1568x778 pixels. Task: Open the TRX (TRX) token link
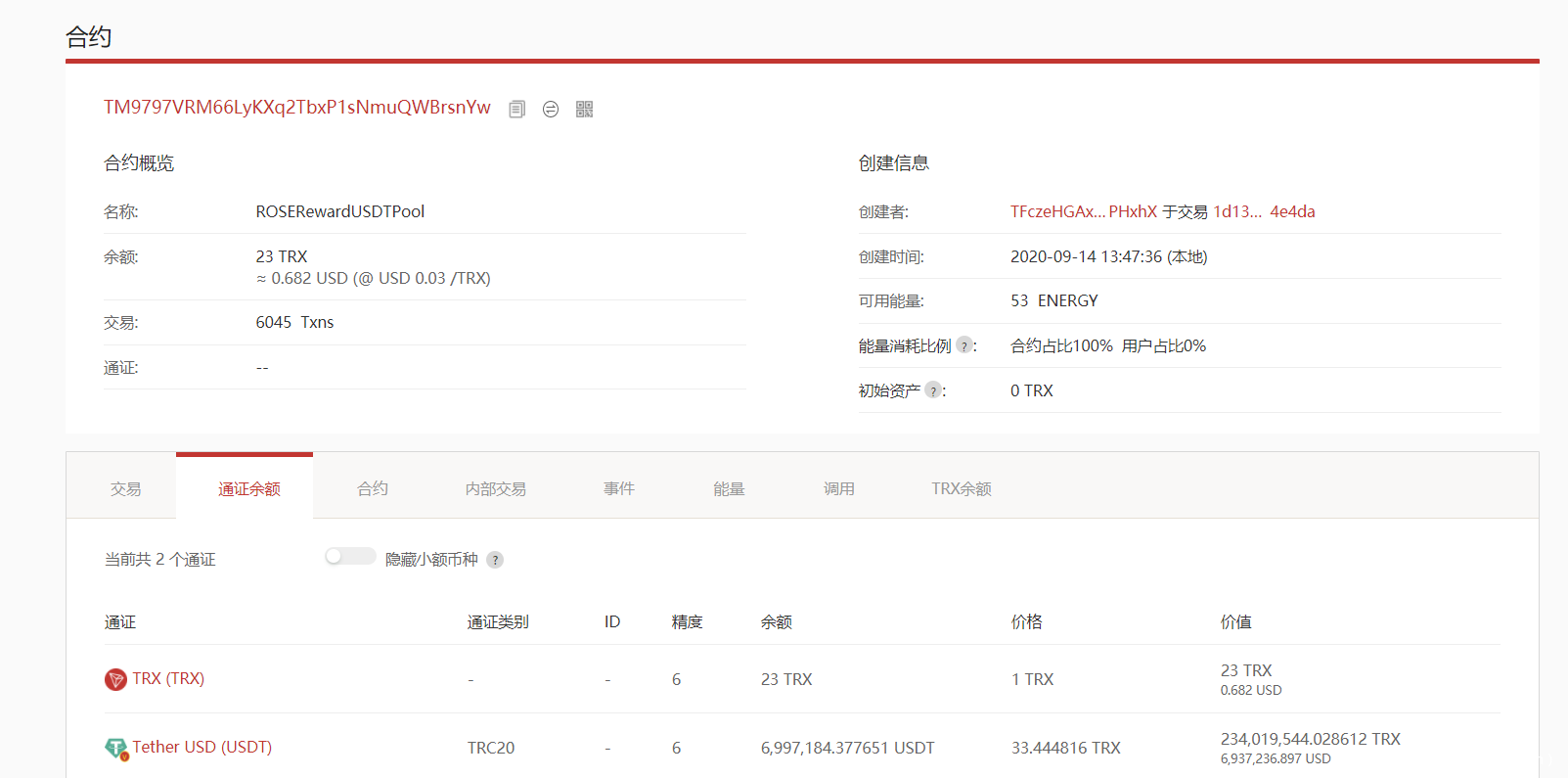tap(168, 678)
